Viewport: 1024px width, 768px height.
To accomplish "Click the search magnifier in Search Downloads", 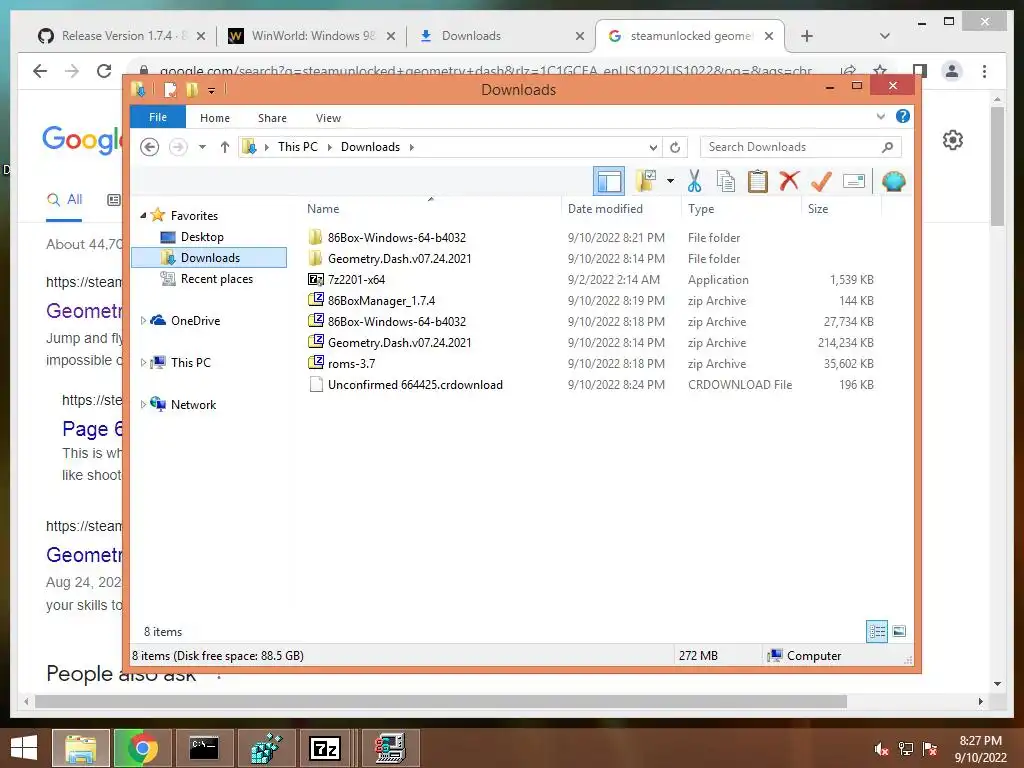I will pyautogui.click(x=887, y=147).
